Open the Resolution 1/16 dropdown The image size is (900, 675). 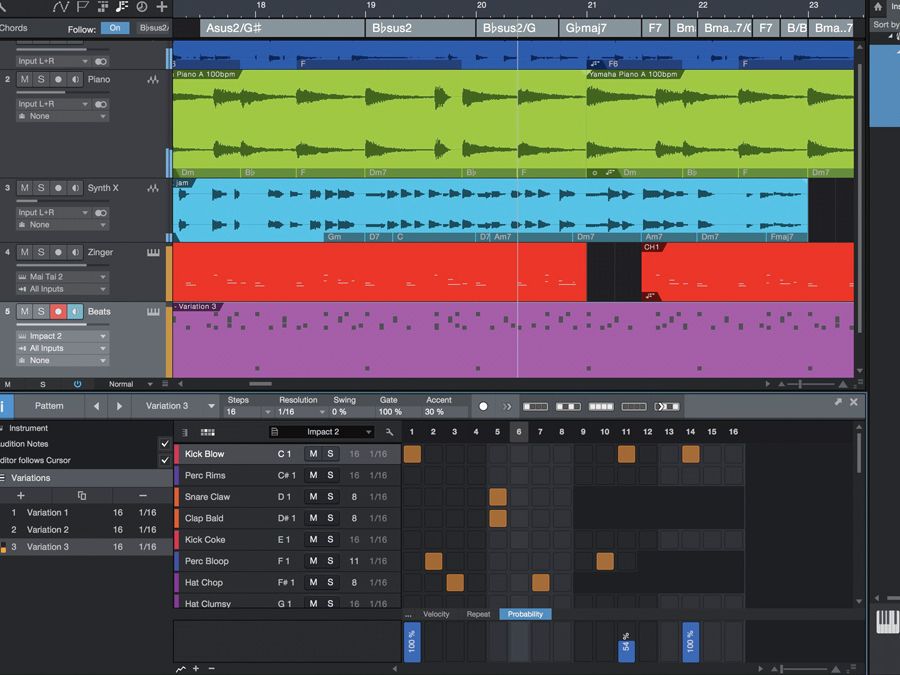click(x=301, y=412)
